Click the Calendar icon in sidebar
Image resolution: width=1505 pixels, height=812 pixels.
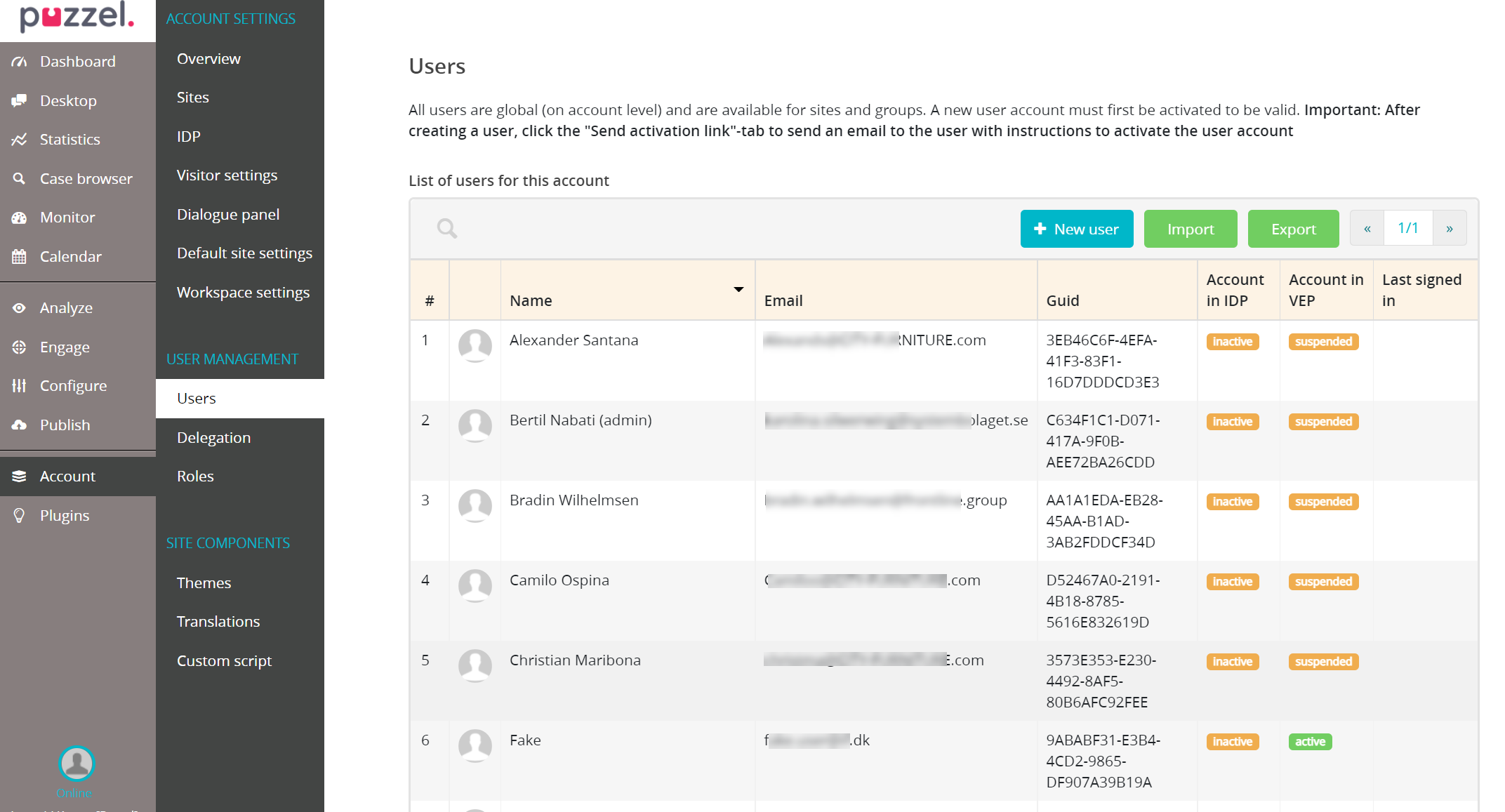coord(19,257)
